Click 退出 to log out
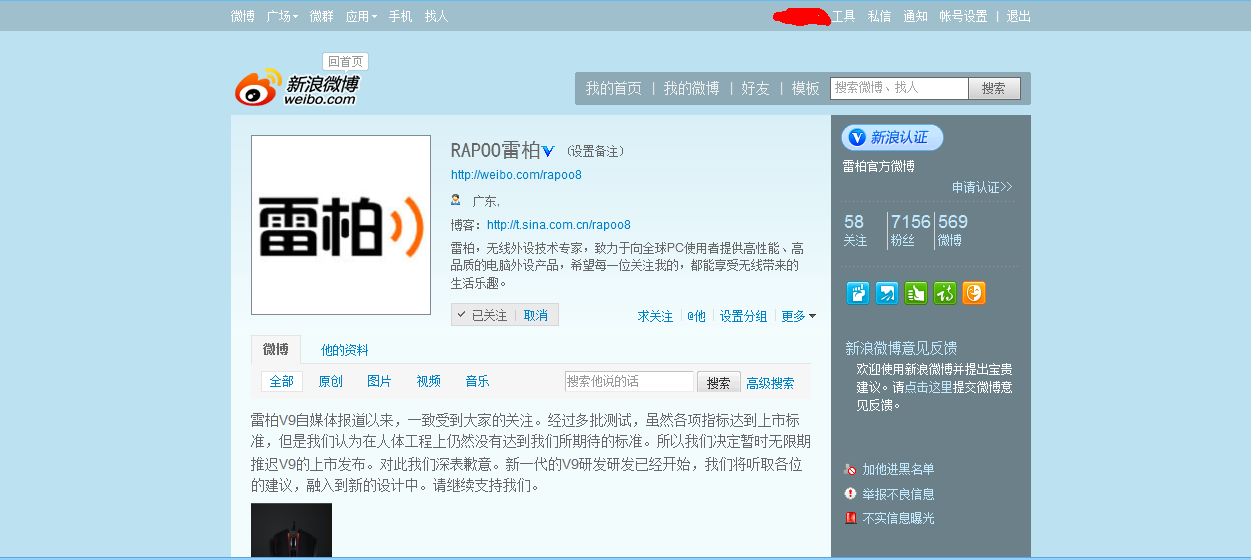Screen dimensions: 1251x560 [x=1018, y=16]
